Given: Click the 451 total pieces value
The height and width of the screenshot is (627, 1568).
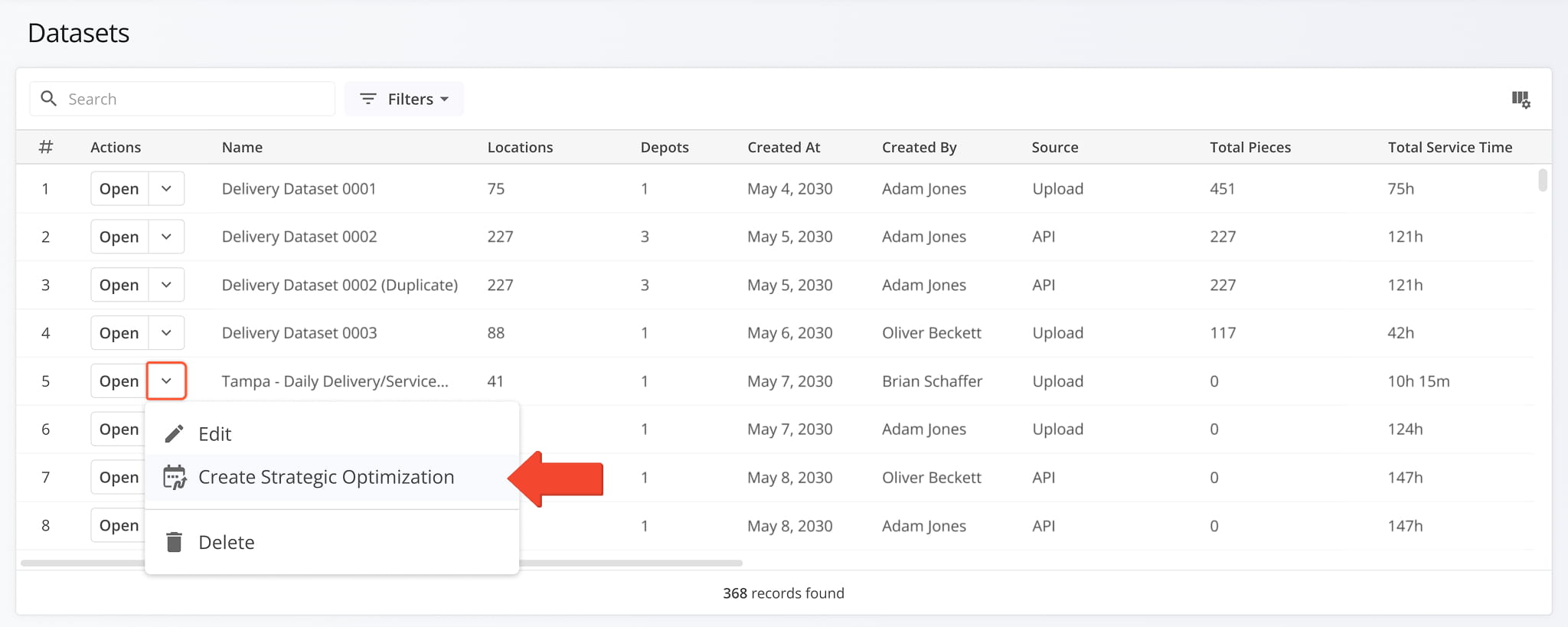Looking at the screenshot, I should pos(1222,188).
